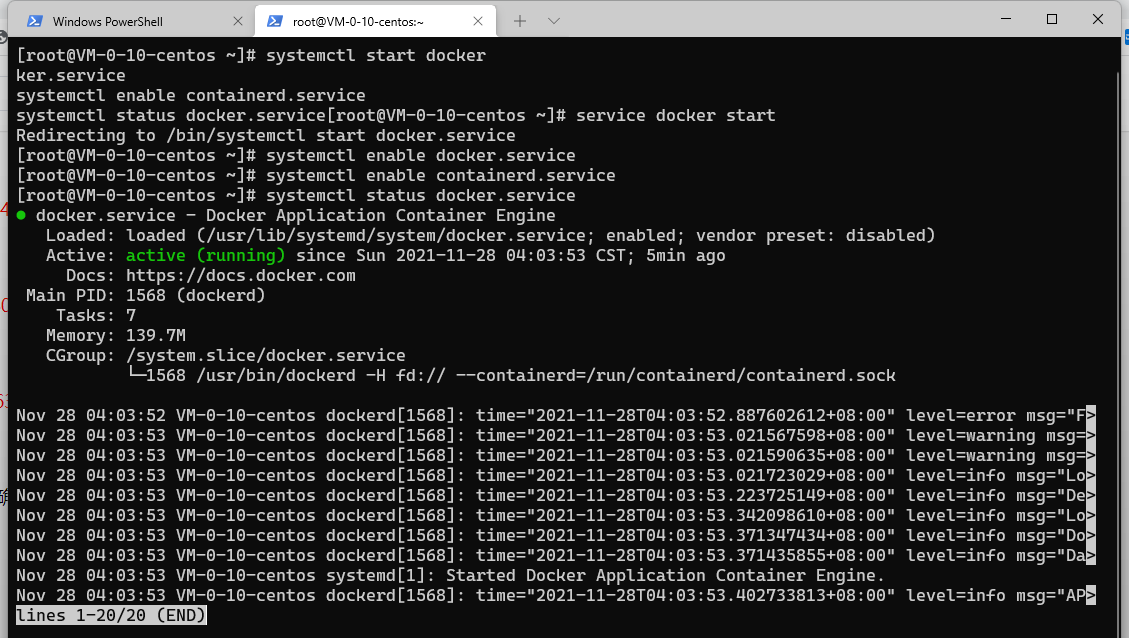The height and width of the screenshot is (638, 1129).
Task: Close the terminal window
Action: coord(1098,19)
